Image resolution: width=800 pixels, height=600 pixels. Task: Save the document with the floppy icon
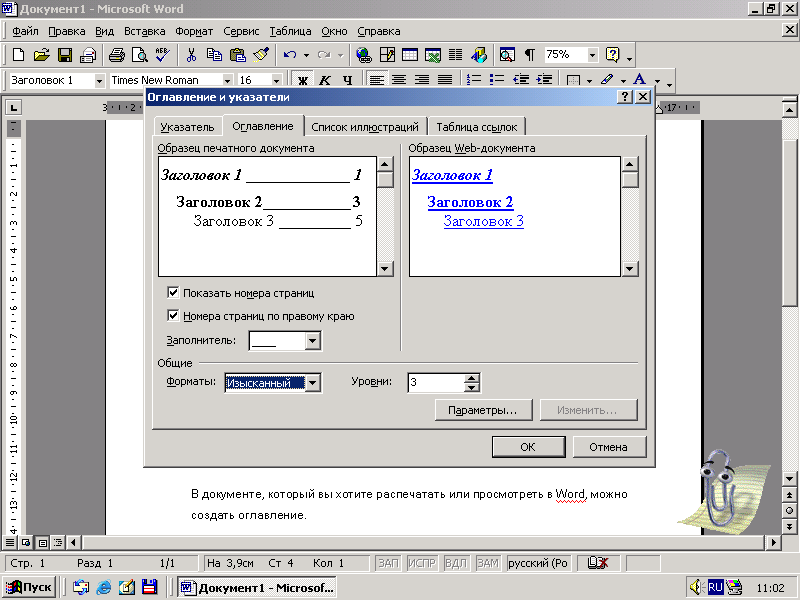click(x=65, y=55)
